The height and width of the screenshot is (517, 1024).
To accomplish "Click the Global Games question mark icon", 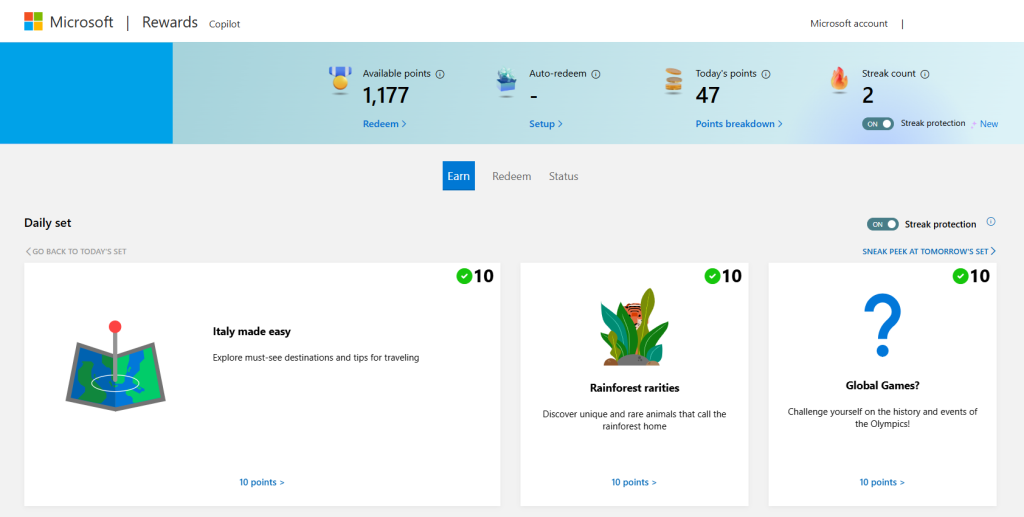I will point(882,325).
